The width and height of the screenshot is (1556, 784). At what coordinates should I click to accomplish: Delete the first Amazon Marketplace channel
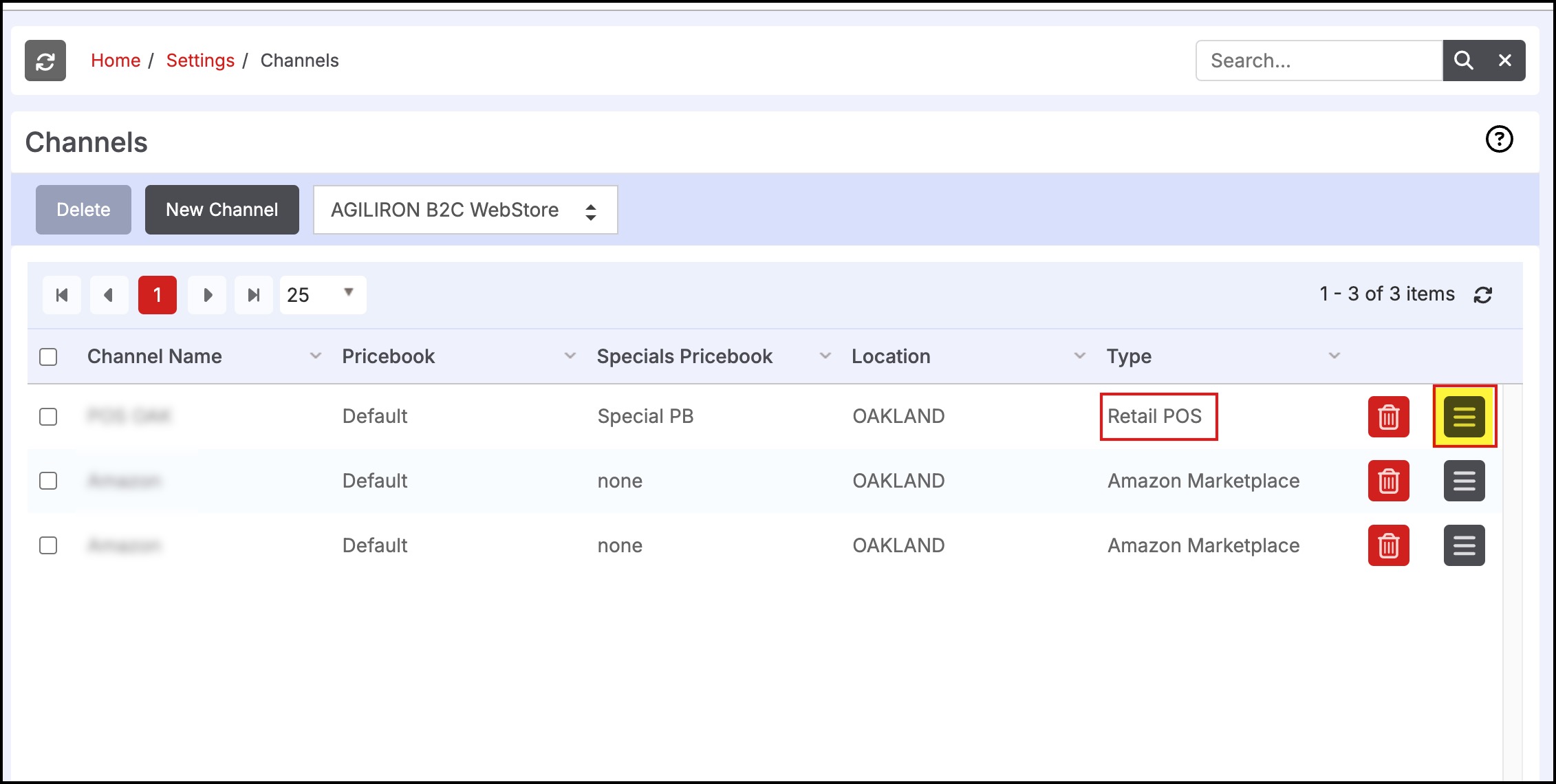[x=1388, y=481]
